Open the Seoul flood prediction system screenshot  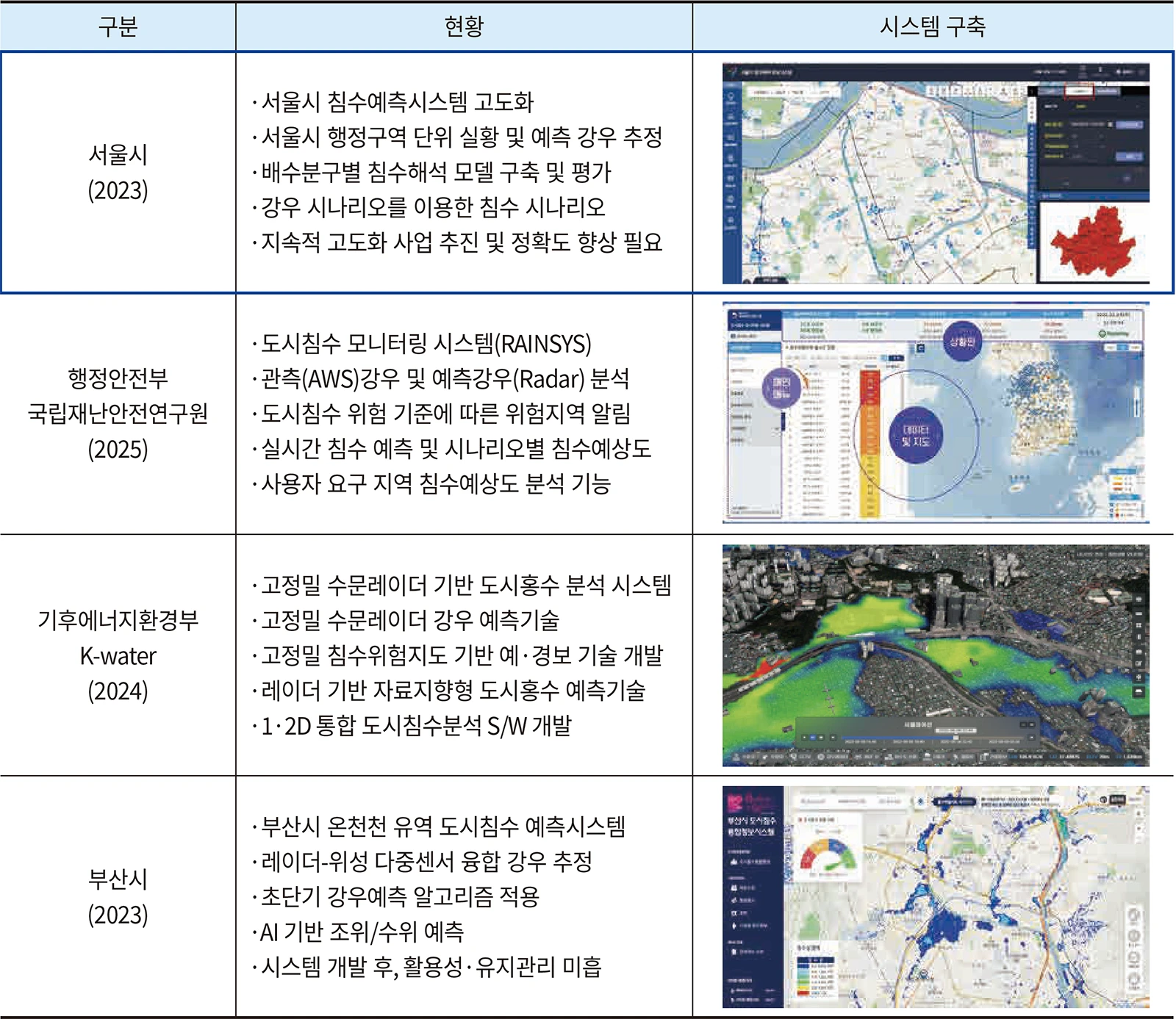pos(936,173)
